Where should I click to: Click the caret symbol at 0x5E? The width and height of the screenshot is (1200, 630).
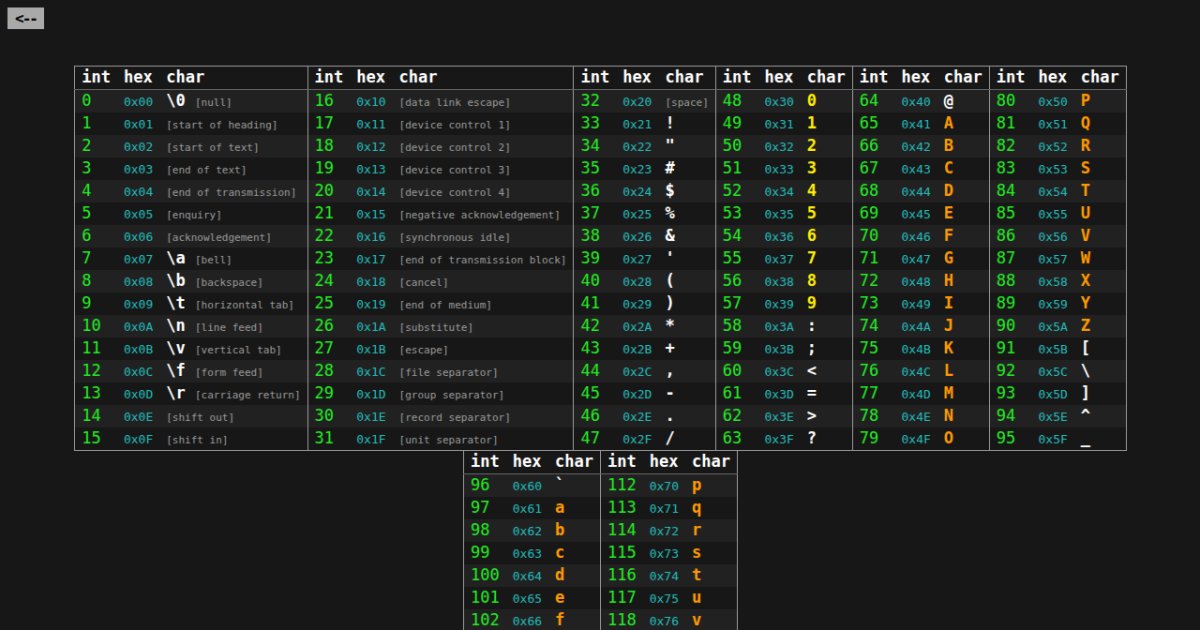pyautogui.click(x=1055, y=416)
